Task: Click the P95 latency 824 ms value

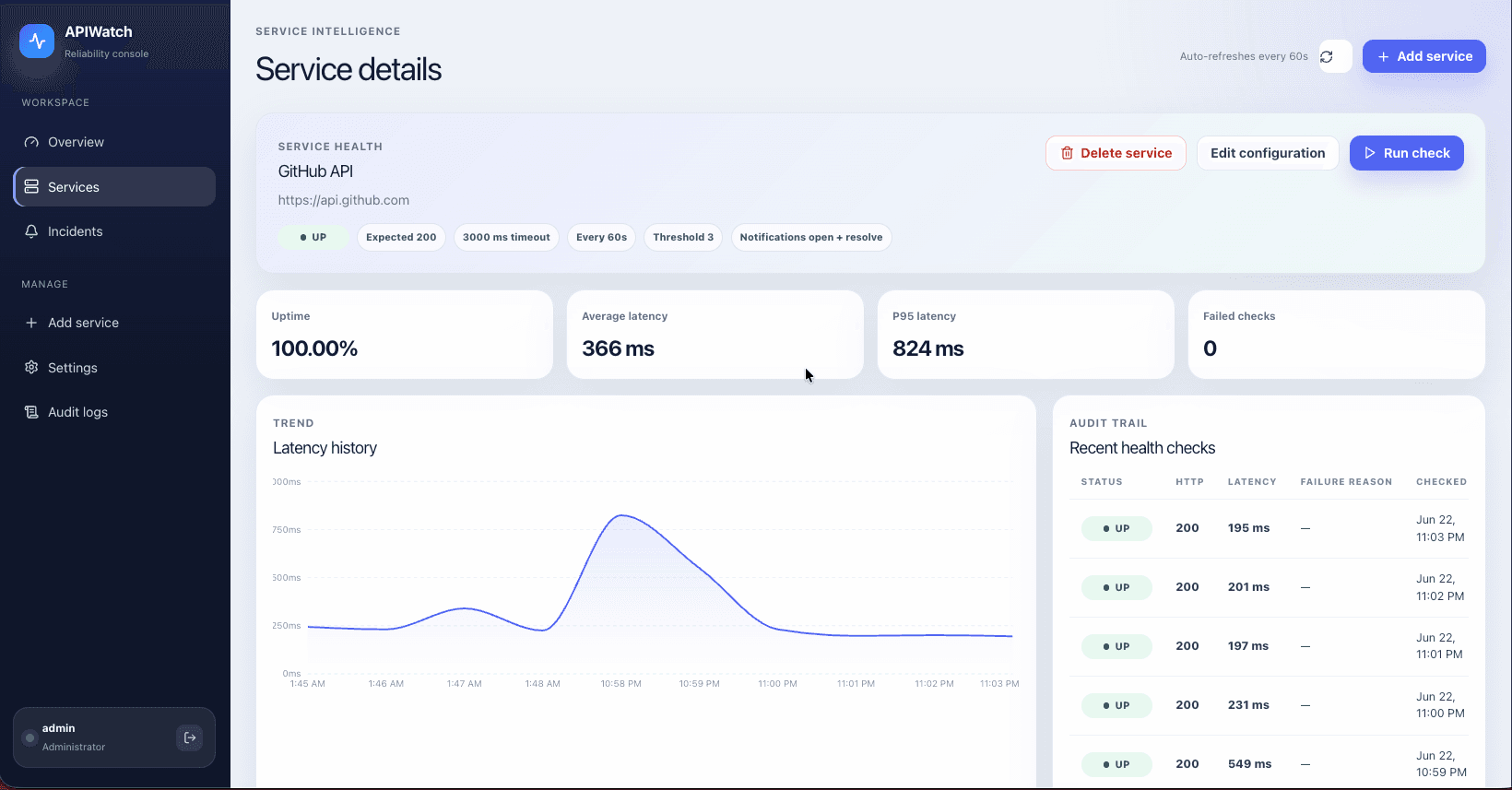Action: coord(928,348)
